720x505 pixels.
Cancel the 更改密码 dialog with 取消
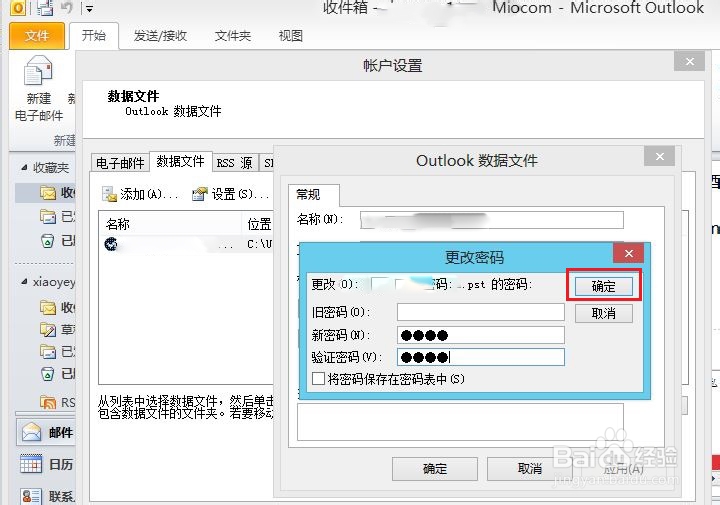point(603,314)
